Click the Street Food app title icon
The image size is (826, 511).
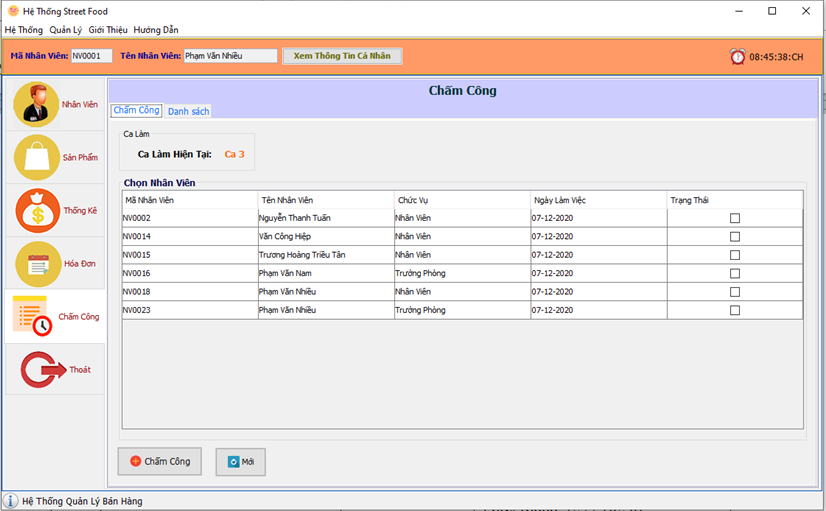(x=13, y=11)
